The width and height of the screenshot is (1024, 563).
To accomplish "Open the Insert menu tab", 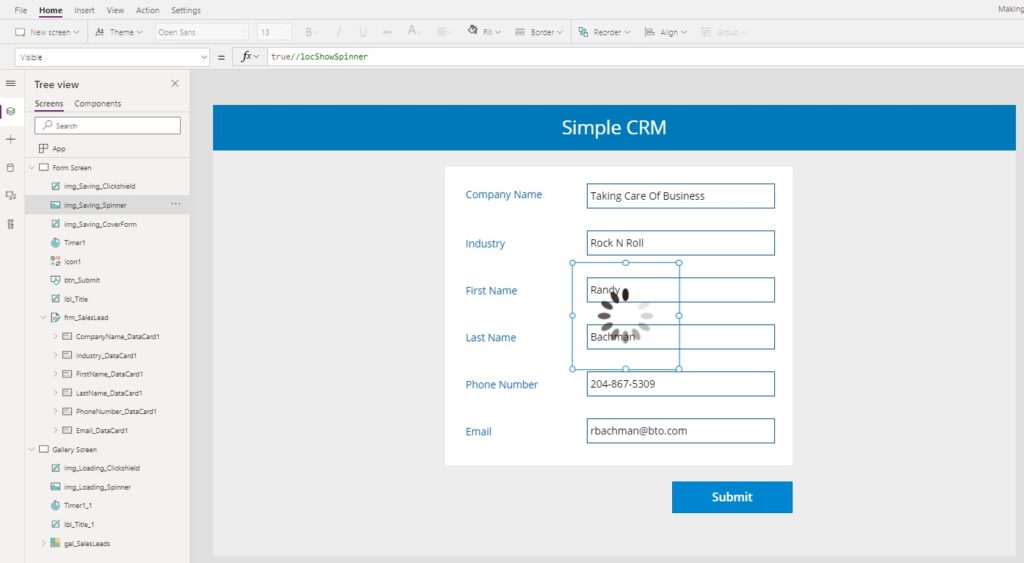I will [84, 10].
